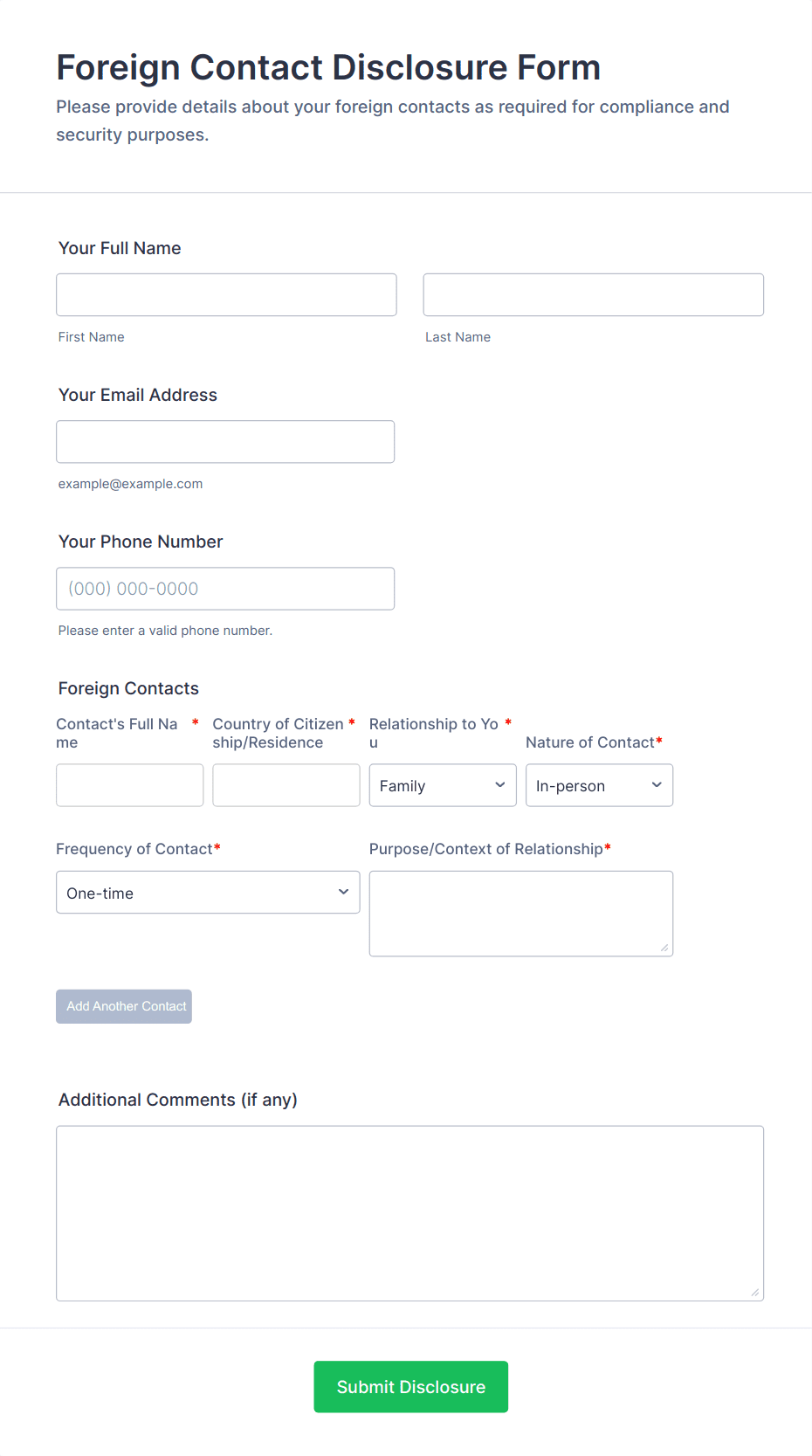Focus the Country of Citizenship/Residence field
This screenshot has width=812, height=1456.
click(x=286, y=785)
